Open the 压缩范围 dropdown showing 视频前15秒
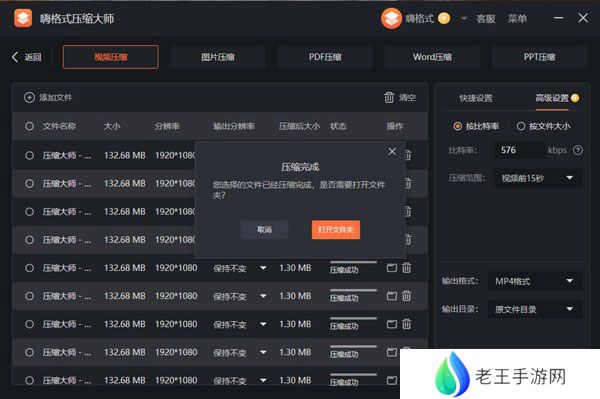600x399 pixels. pos(538,178)
